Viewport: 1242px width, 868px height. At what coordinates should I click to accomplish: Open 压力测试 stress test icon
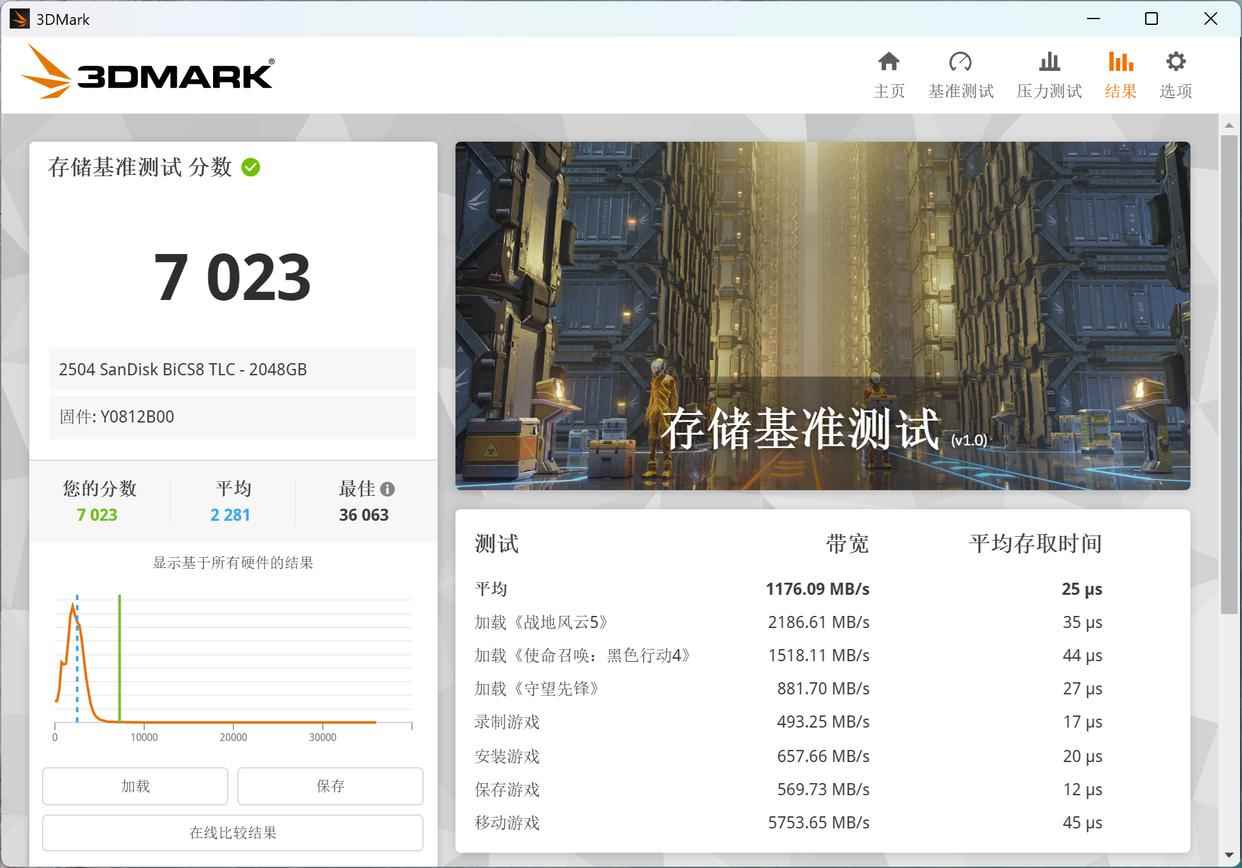click(1049, 62)
